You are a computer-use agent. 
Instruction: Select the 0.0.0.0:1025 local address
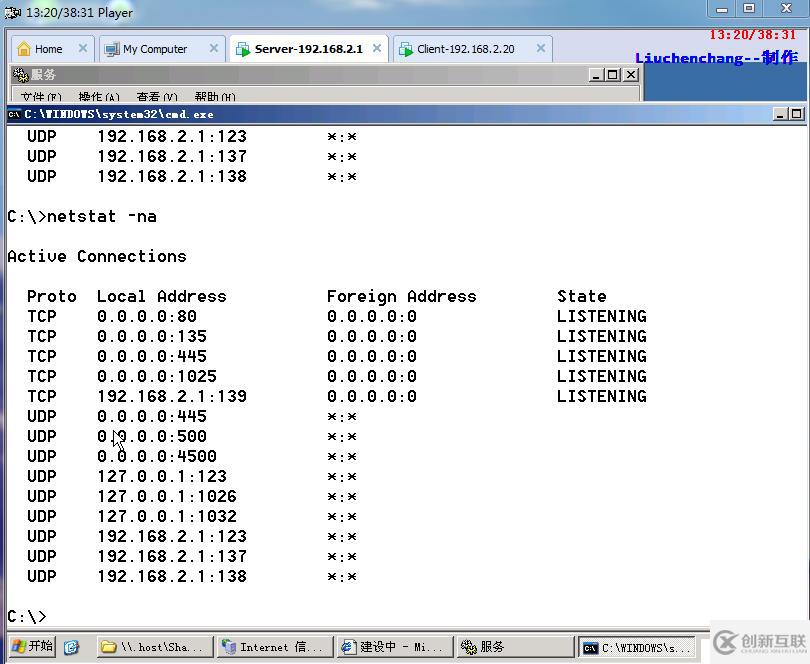coord(157,376)
